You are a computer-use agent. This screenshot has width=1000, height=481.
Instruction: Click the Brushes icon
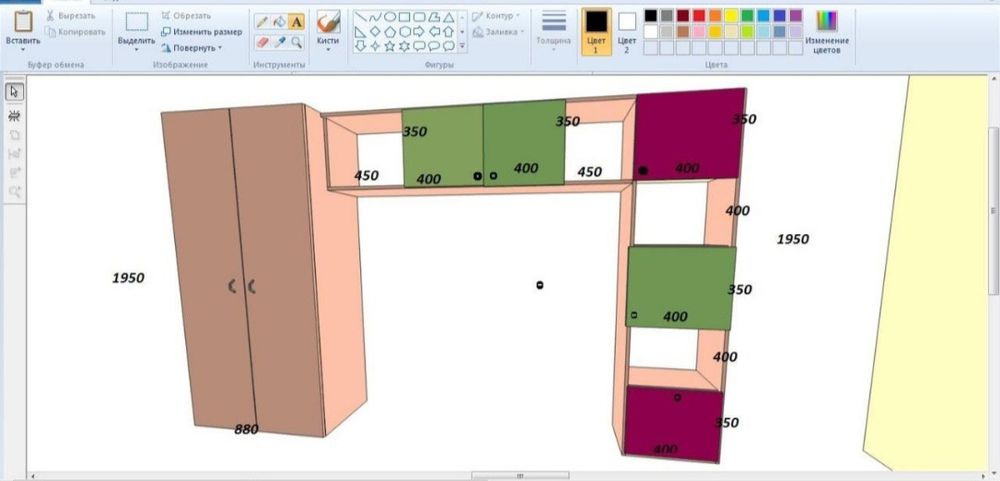[x=328, y=22]
